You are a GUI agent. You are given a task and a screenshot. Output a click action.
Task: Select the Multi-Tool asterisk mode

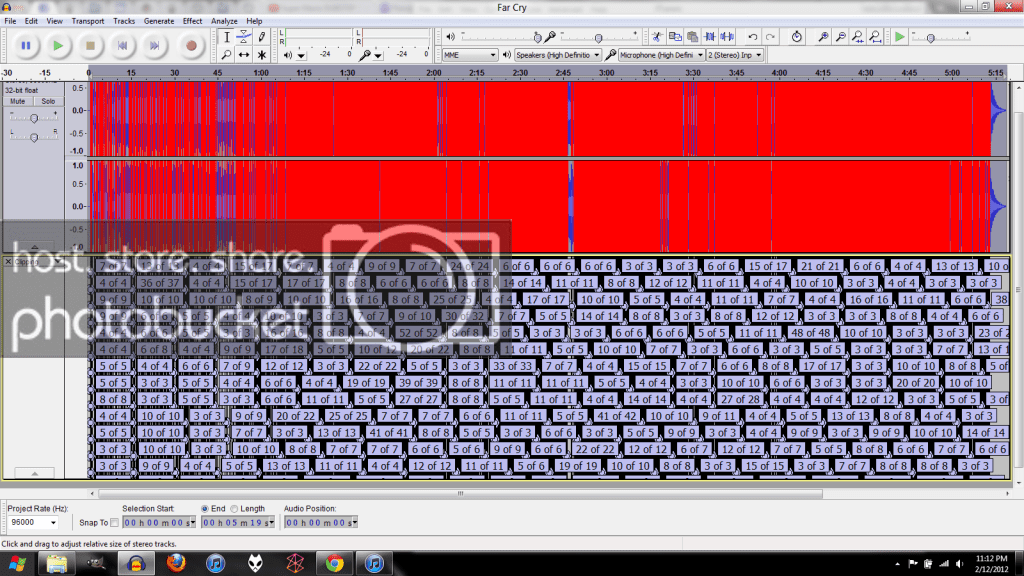click(261, 55)
